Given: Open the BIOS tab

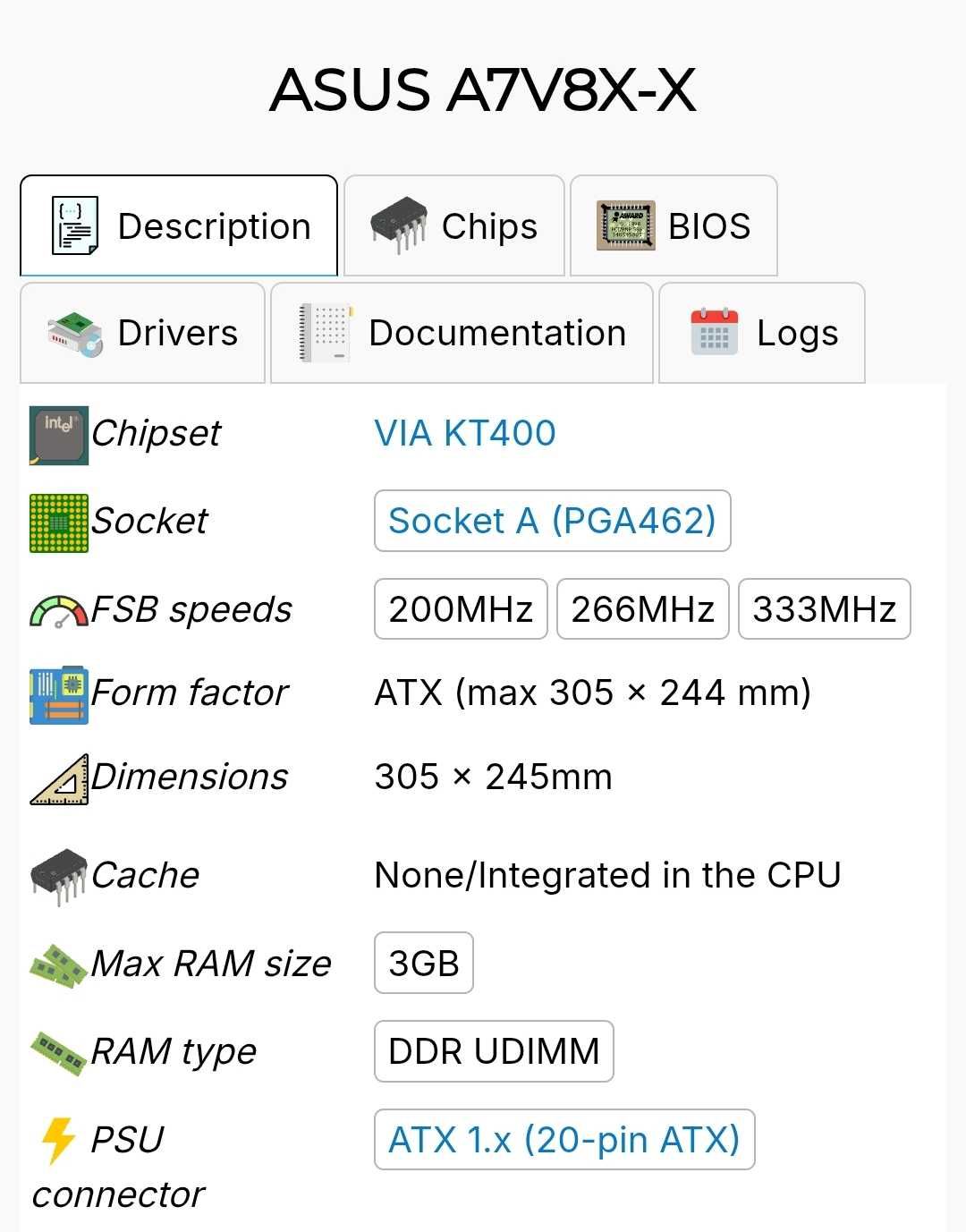Looking at the screenshot, I should tap(674, 225).
